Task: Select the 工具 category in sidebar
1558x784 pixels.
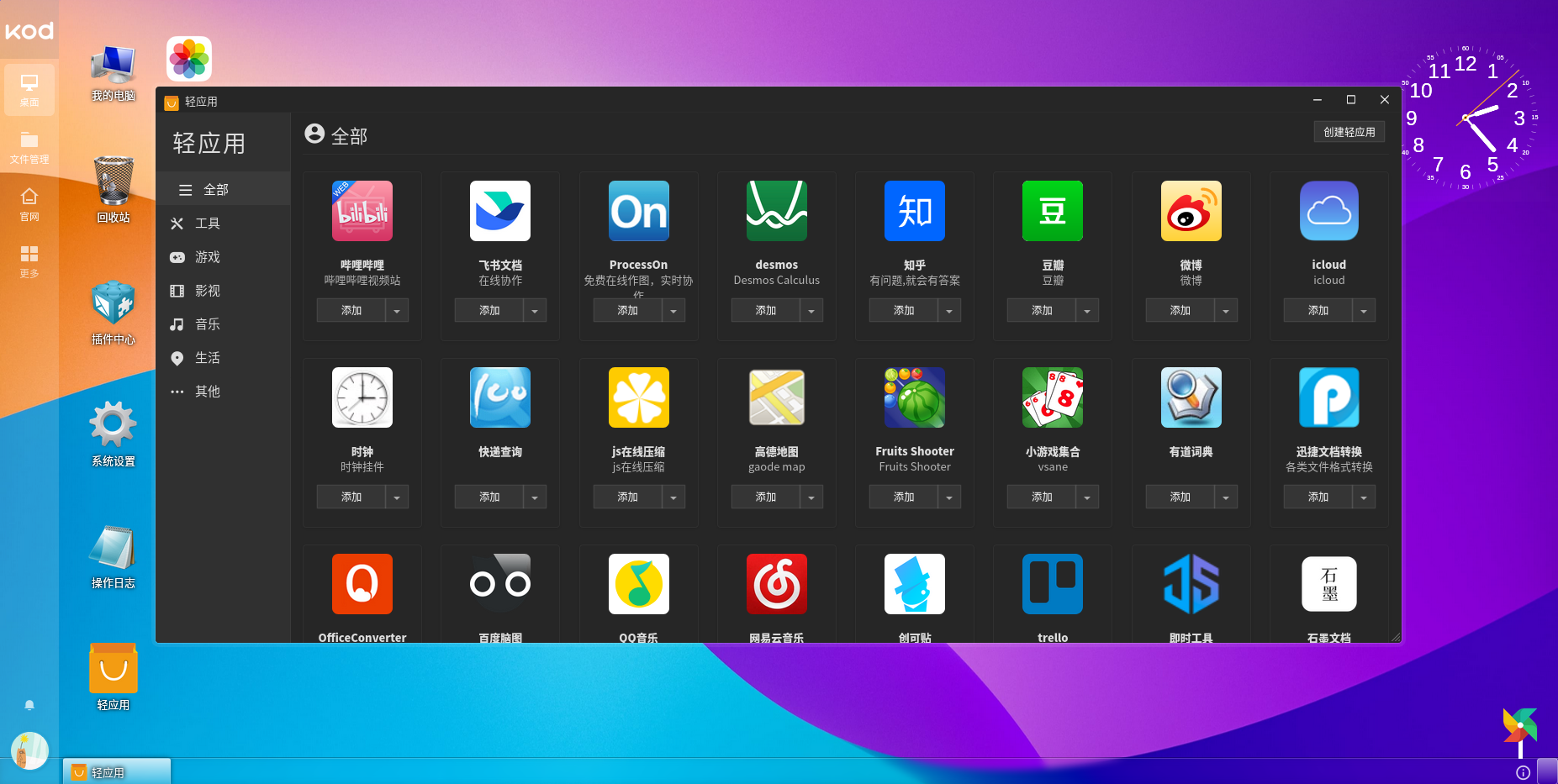Action: [224, 224]
